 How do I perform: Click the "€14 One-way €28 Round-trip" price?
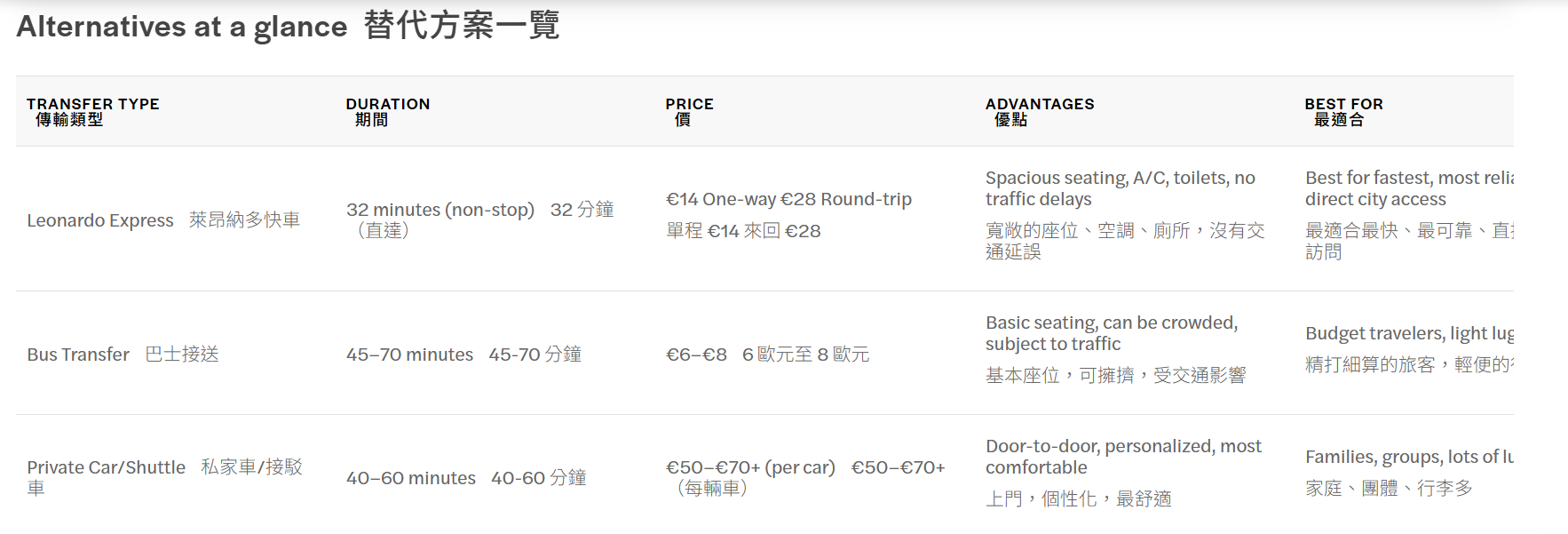(788, 199)
